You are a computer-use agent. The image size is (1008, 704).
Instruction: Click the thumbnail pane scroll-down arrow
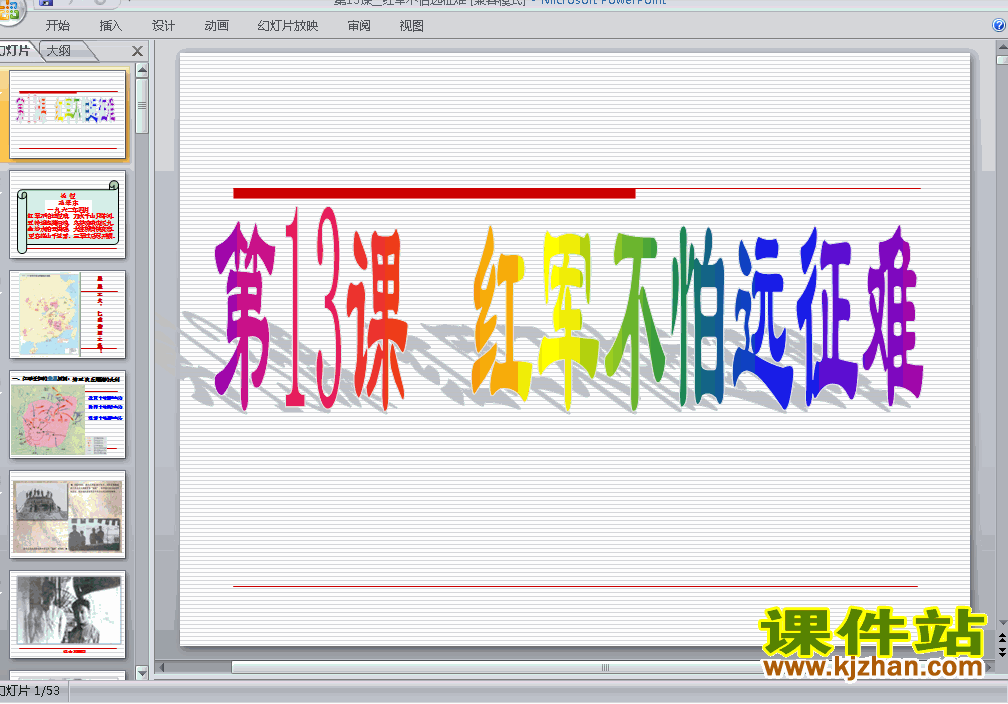[142, 672]
